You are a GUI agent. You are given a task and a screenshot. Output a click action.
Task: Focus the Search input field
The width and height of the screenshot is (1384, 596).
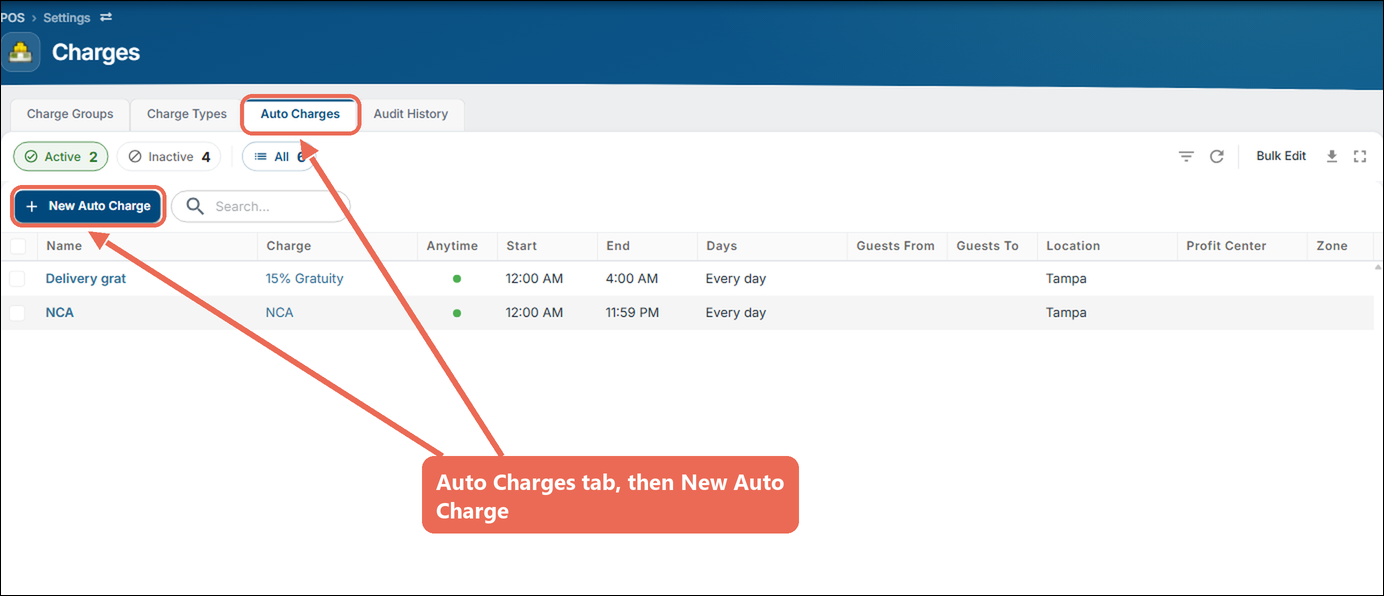click(x=261, y=206)
